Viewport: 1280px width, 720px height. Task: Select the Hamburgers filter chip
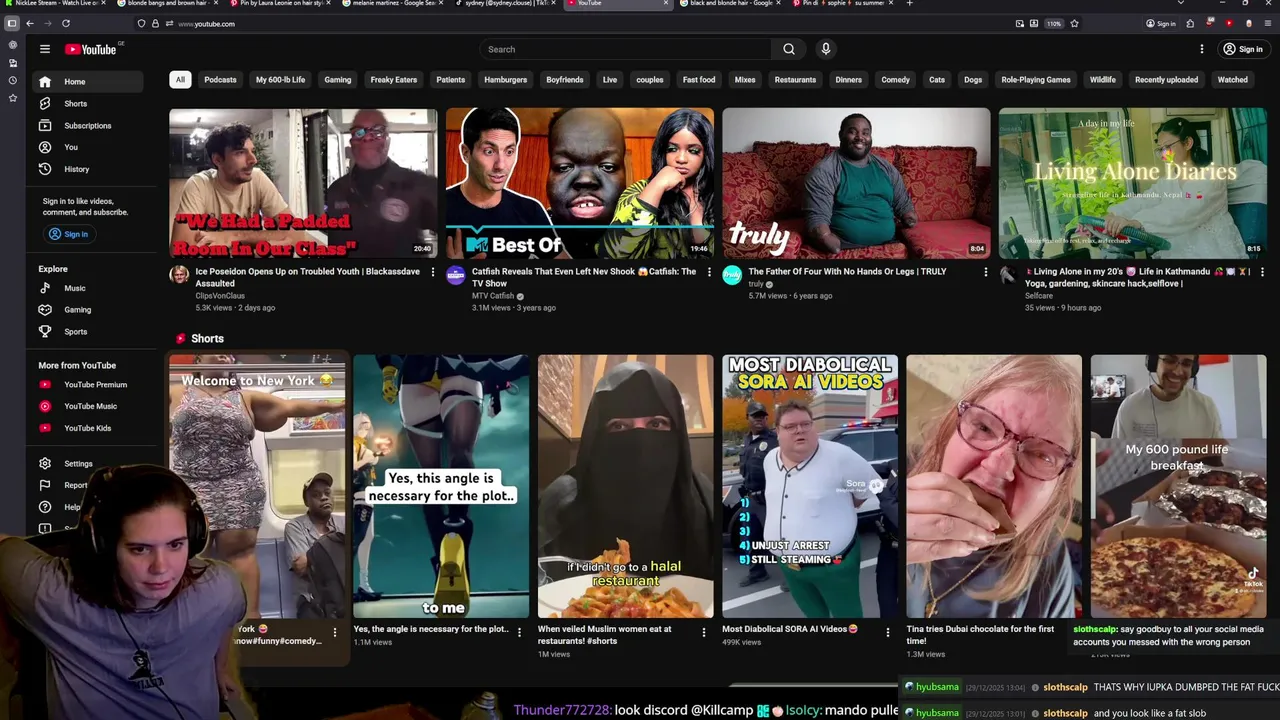[505, 80]
